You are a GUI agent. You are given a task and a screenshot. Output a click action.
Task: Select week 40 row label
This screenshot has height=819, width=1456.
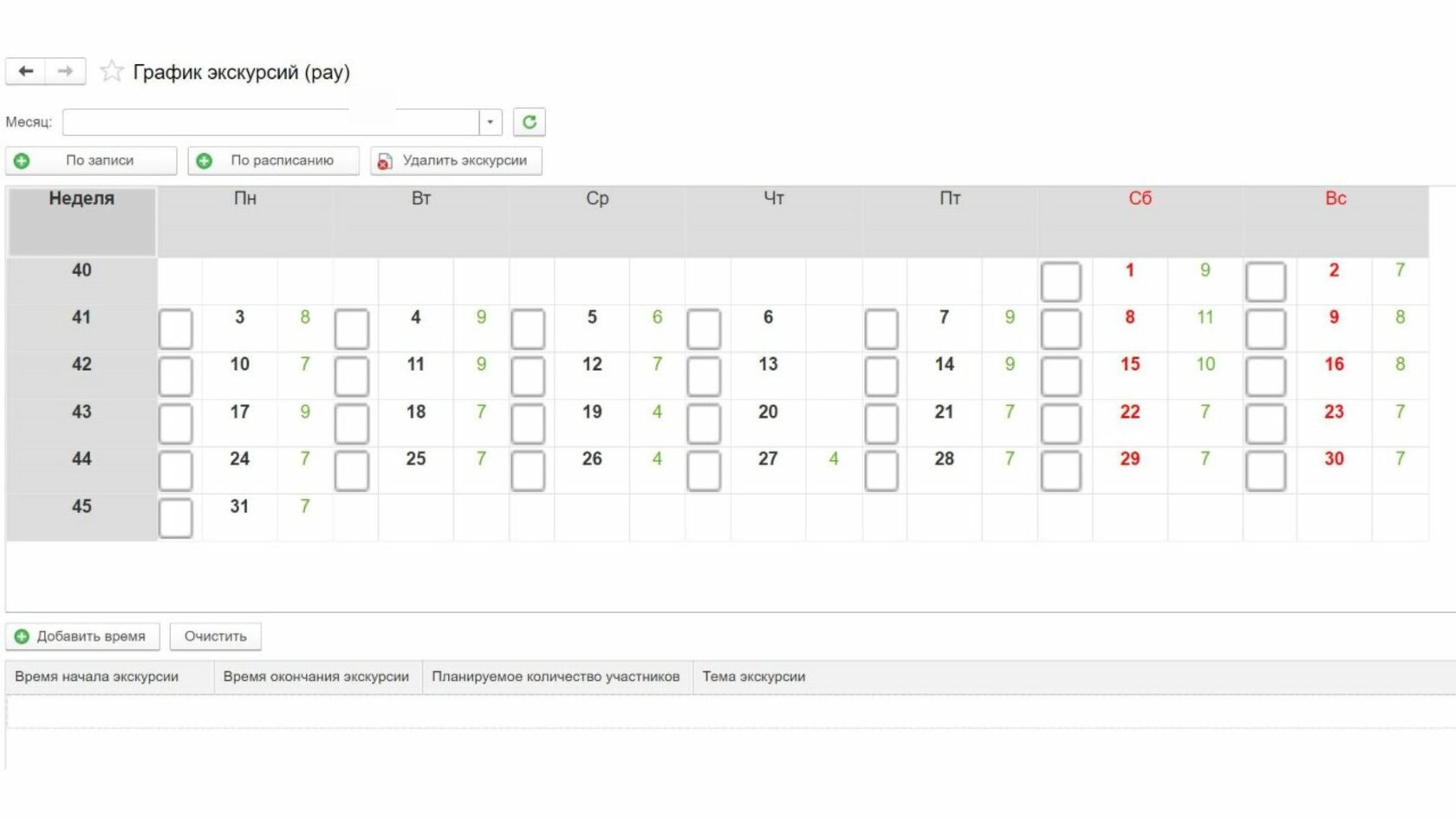(x=81, y=281)
